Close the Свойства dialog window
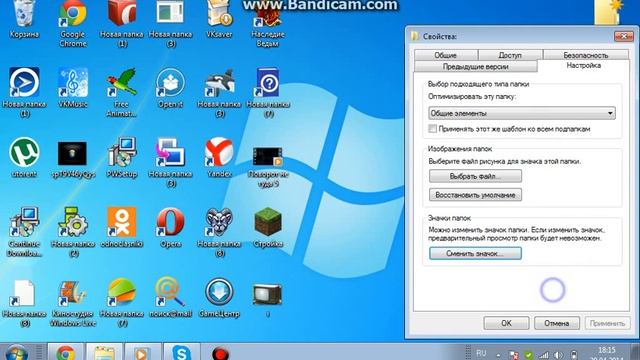The height and width of the screenshot is (360, 640). [x=623, y=36]
